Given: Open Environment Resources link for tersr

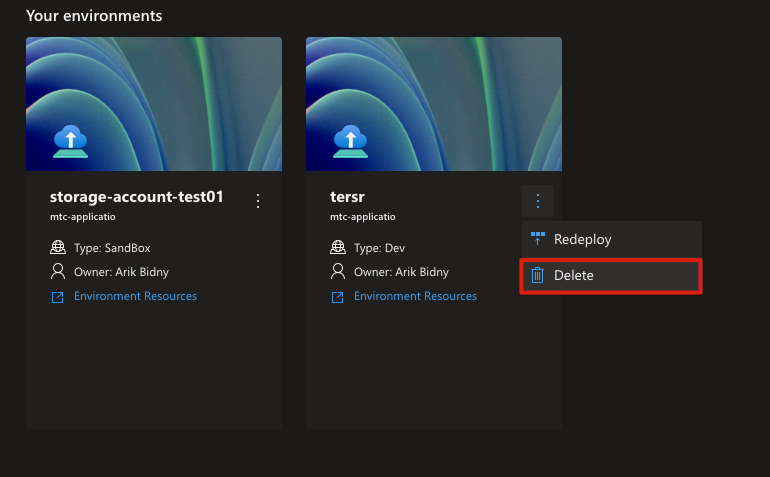Looking at the screenshot, I should point(415,296).
